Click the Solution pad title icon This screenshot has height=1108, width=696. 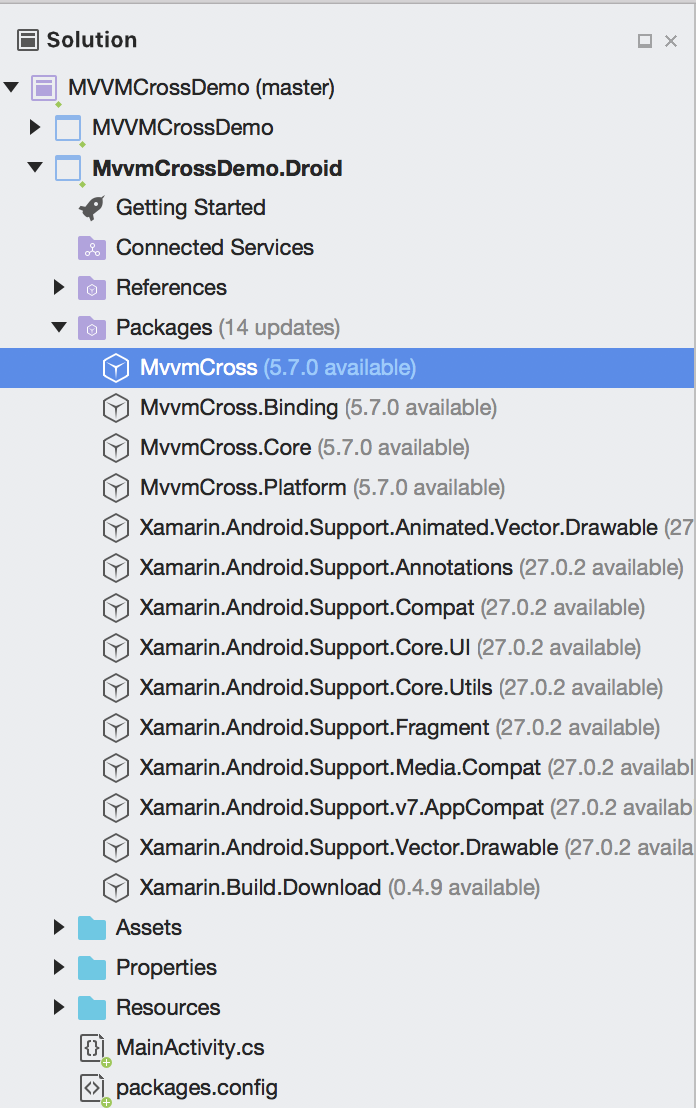pos(26,39)
